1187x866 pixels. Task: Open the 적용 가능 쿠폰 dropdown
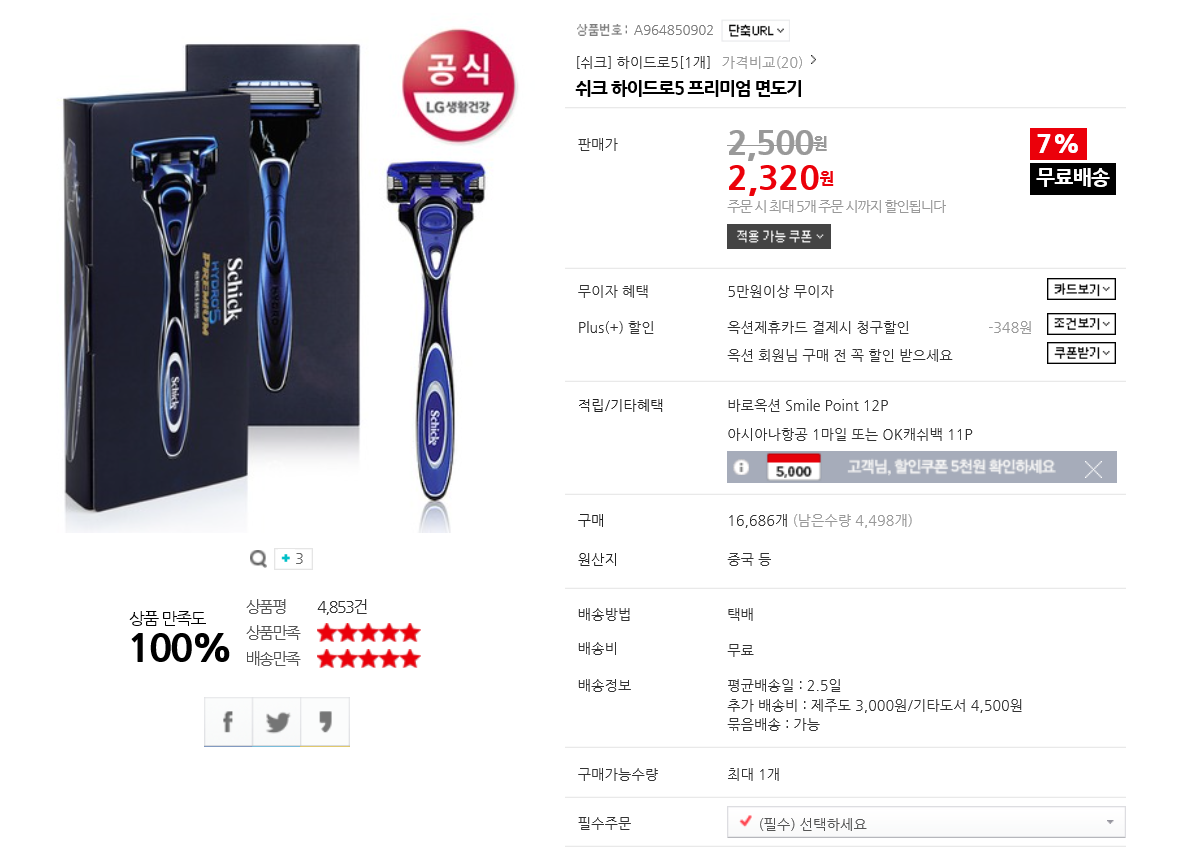click(x=779, y=236)
